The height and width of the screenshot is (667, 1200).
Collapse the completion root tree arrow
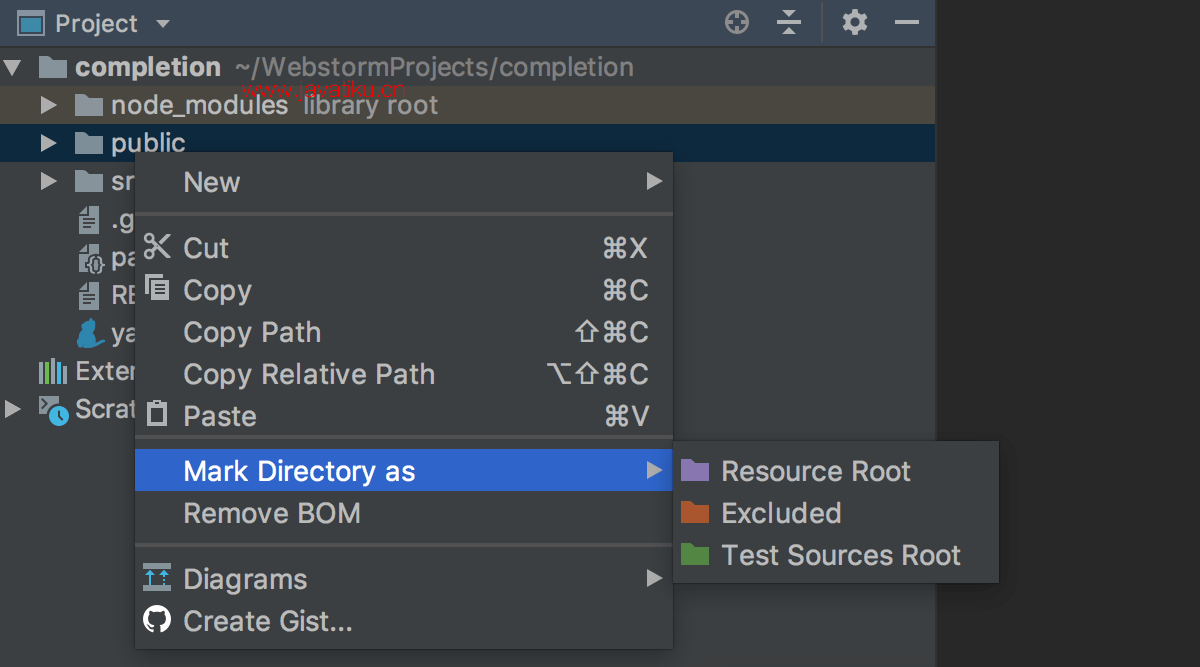(12, 67)
